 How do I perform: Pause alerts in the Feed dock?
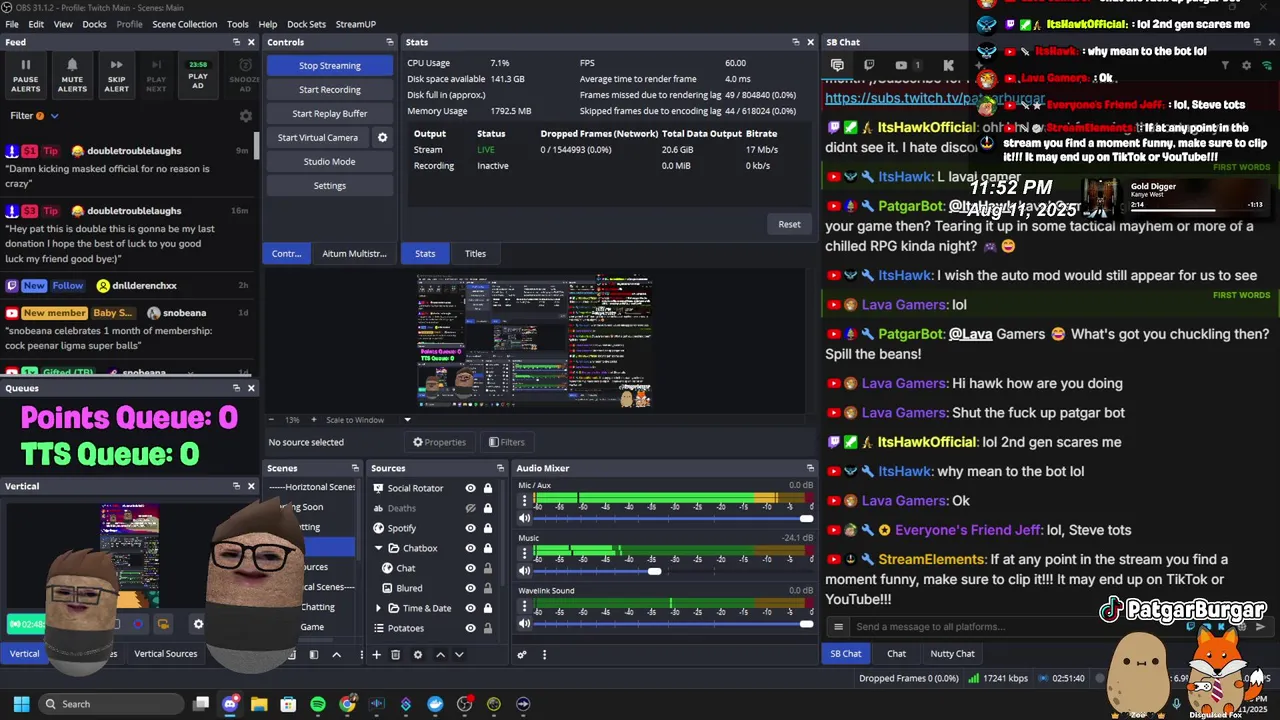pos(26,75)
